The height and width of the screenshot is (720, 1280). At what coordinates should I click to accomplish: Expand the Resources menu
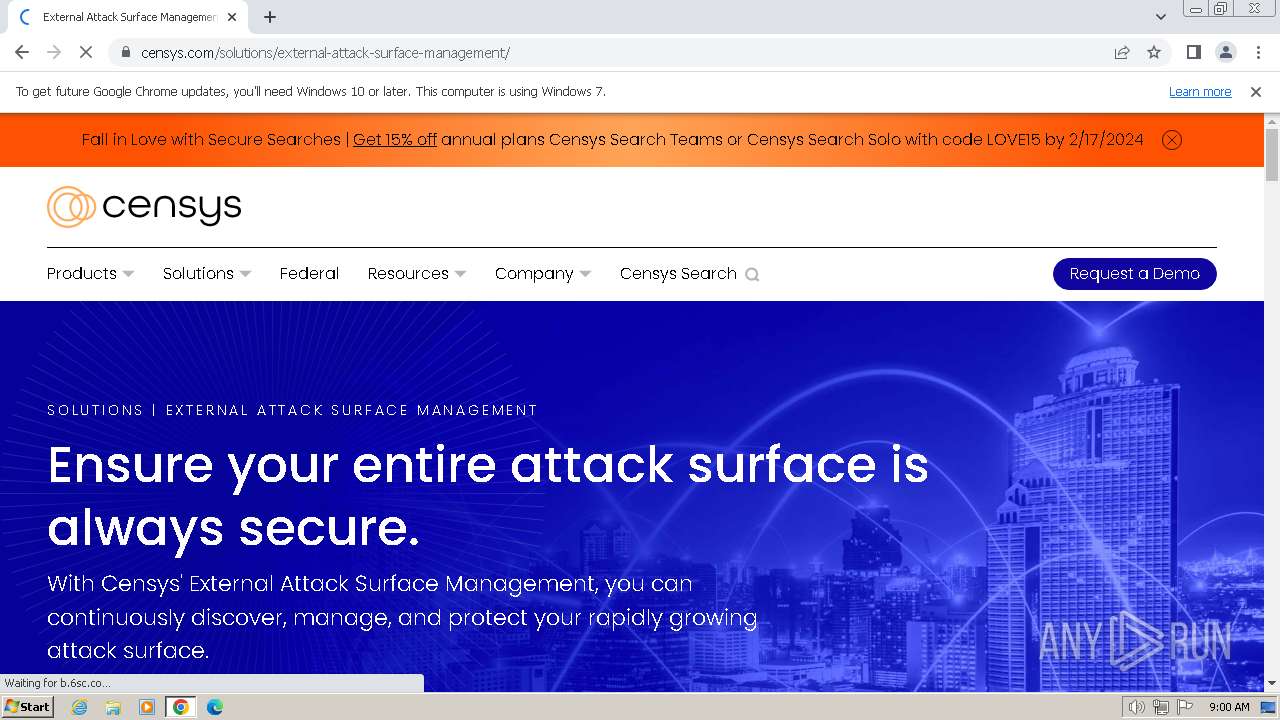(417, 274)
